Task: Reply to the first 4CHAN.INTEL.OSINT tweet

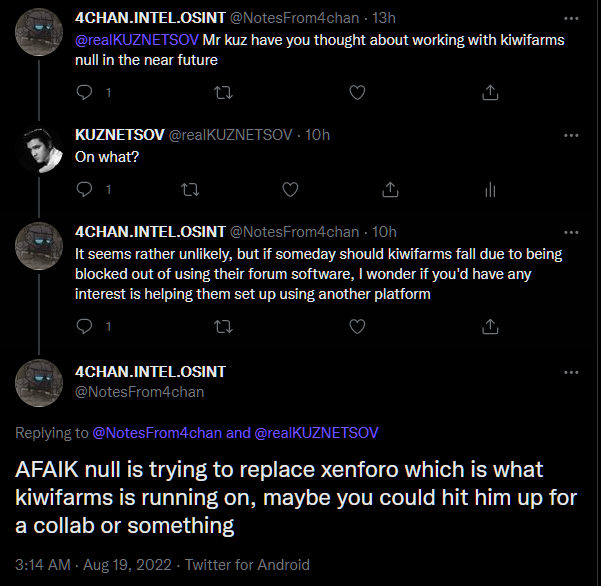Action: [85, 93]
